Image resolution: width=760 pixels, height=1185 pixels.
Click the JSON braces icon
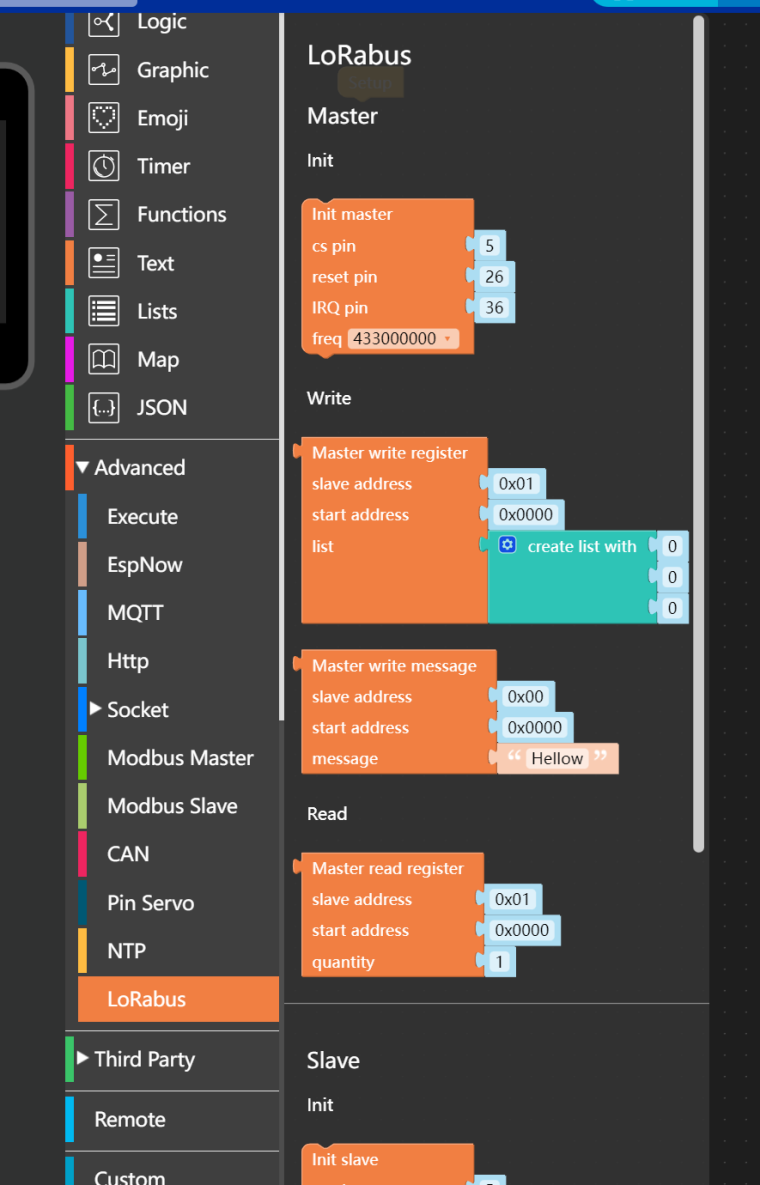(x=103, y=408)
